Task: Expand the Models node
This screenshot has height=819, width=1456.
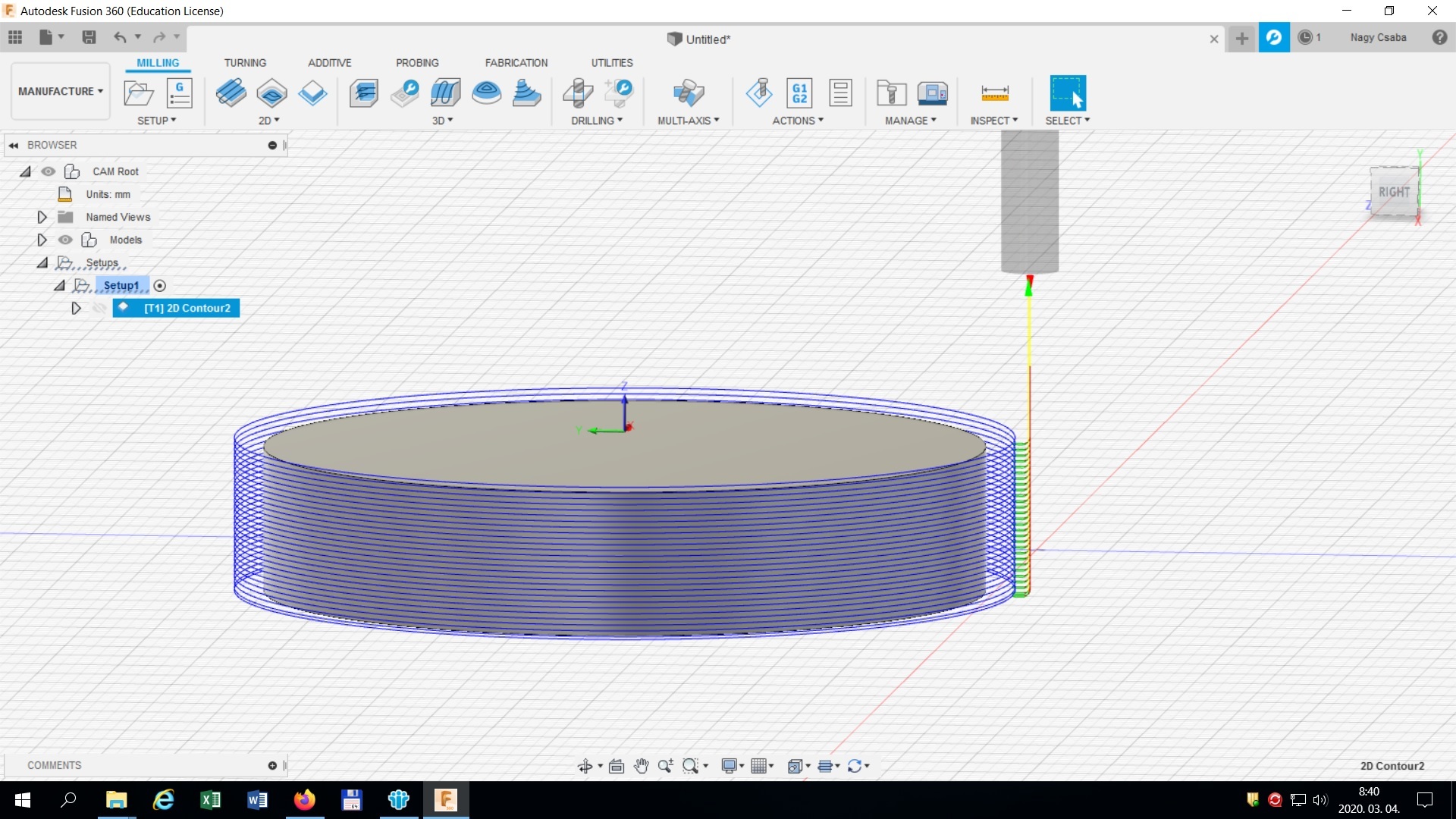Action: [42, 240]
